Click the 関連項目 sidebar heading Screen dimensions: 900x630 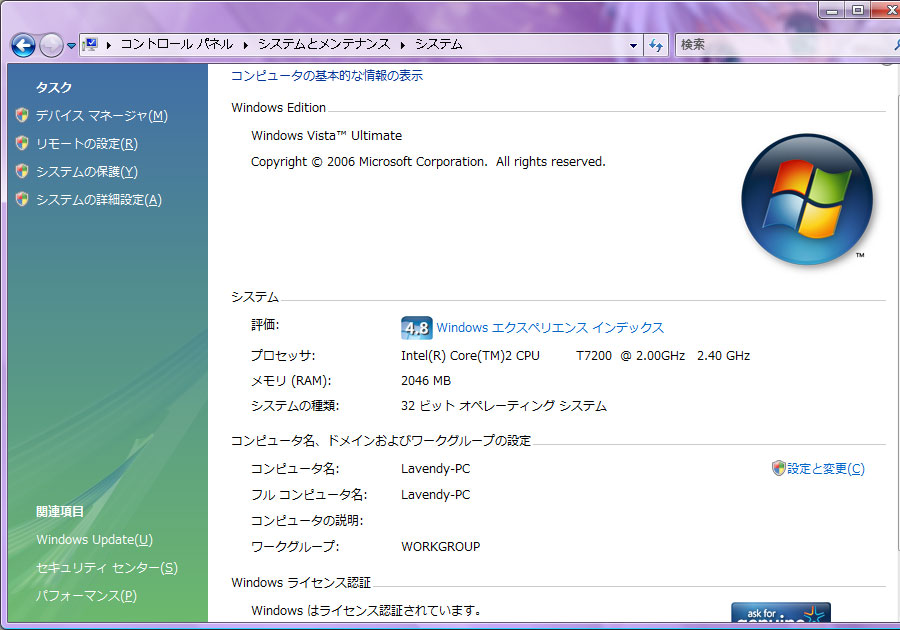point(60,512)
